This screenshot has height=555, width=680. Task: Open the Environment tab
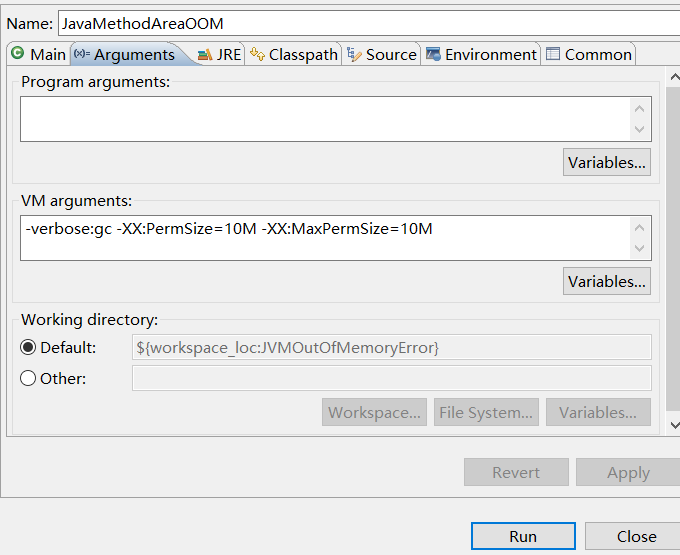(481, 54)
